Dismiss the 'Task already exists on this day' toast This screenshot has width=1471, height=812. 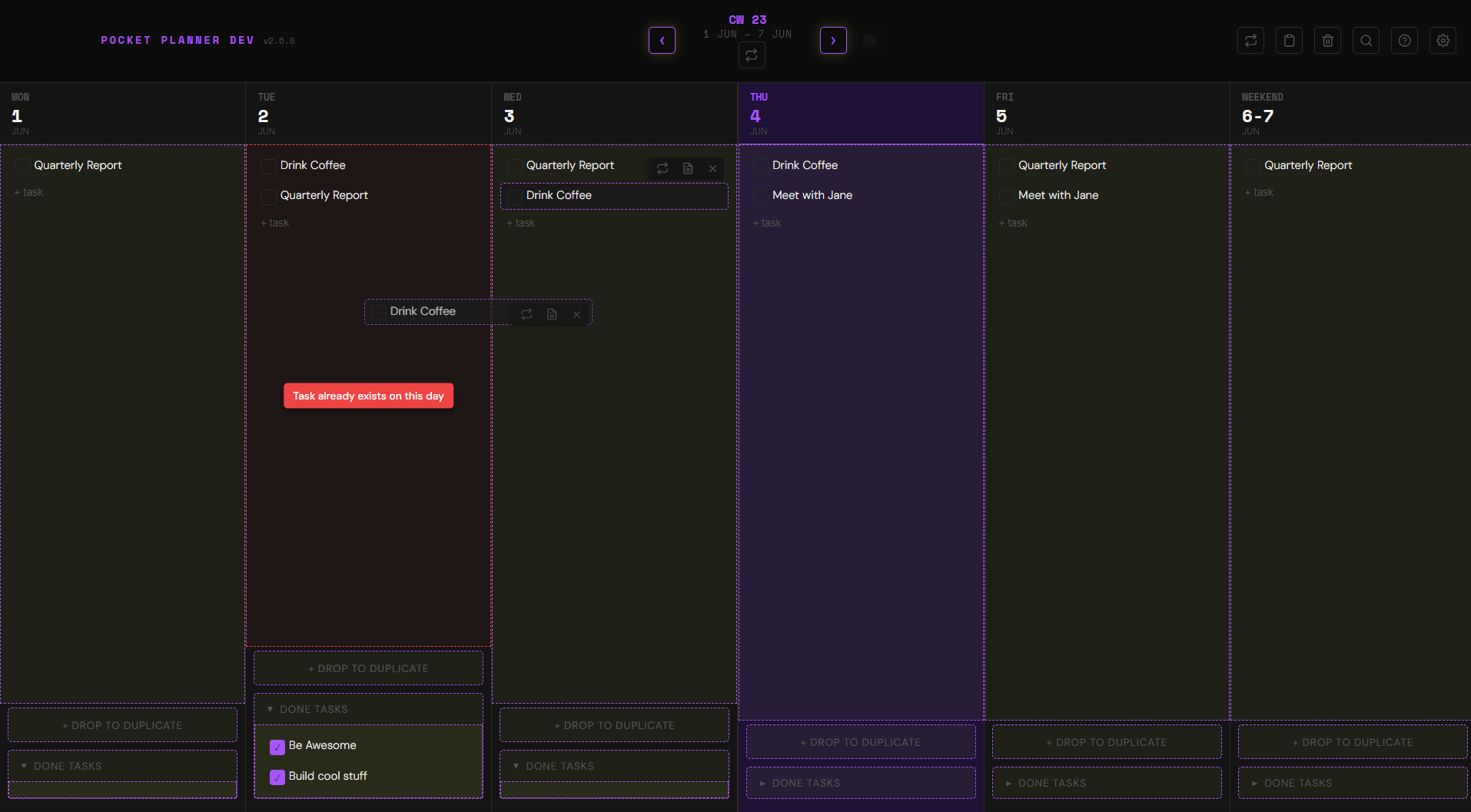[x=368, y=396]
